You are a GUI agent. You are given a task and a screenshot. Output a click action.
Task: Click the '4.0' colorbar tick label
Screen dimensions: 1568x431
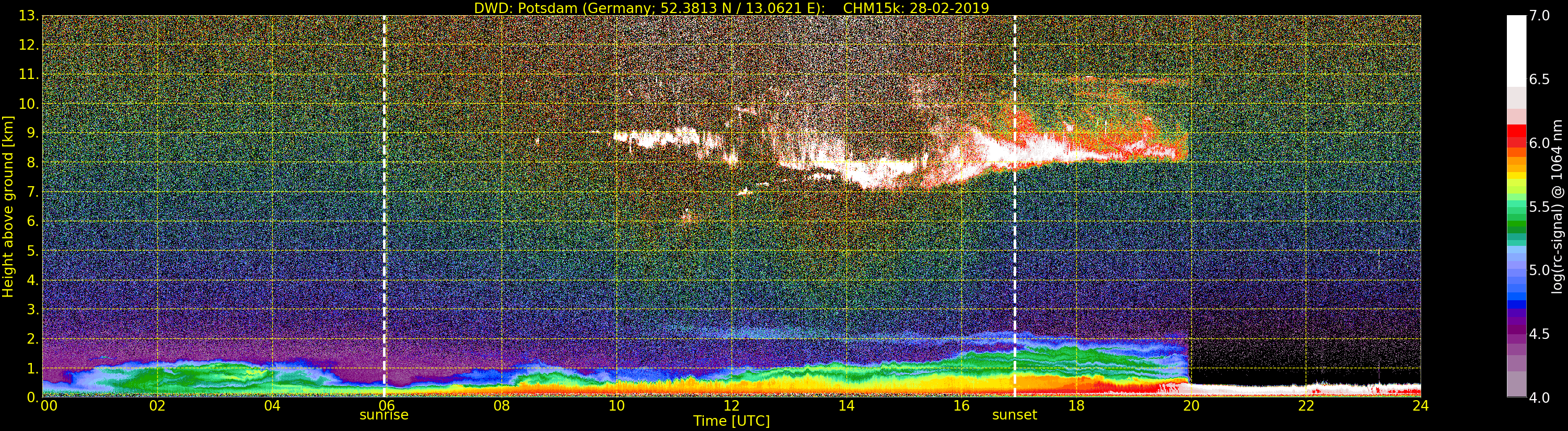(1539, 398)
